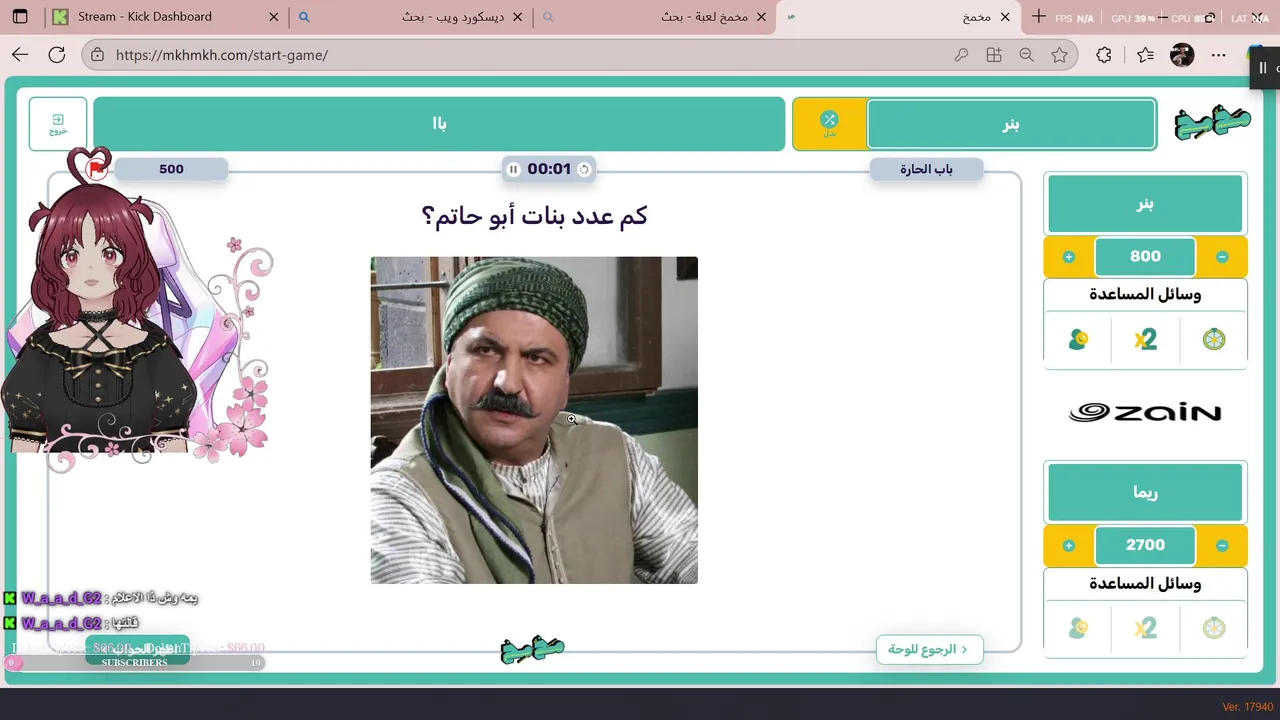Viewport: 1280px width, 720px height.
Task: Close the active مخمخ tab
Action: [x=1006, y=17]
